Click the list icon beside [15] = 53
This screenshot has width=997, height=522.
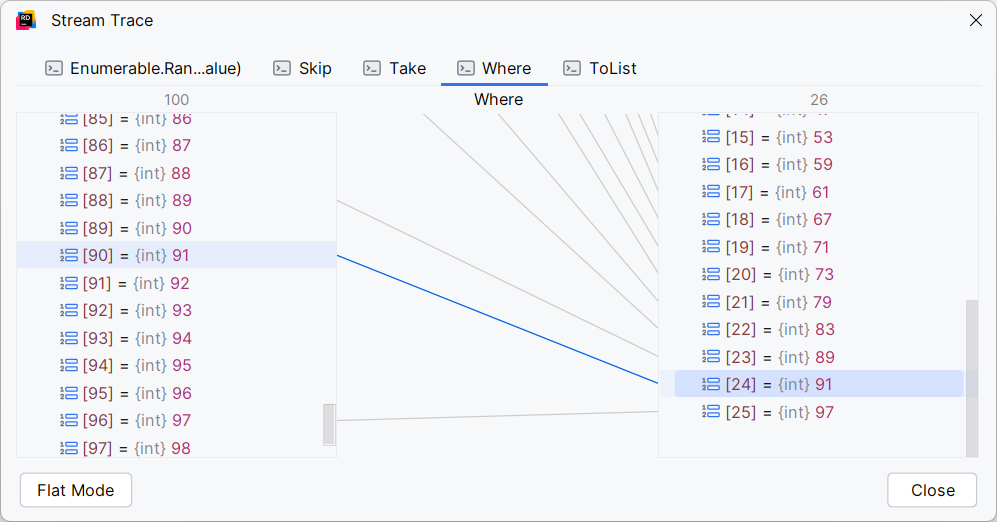point(711,137)
